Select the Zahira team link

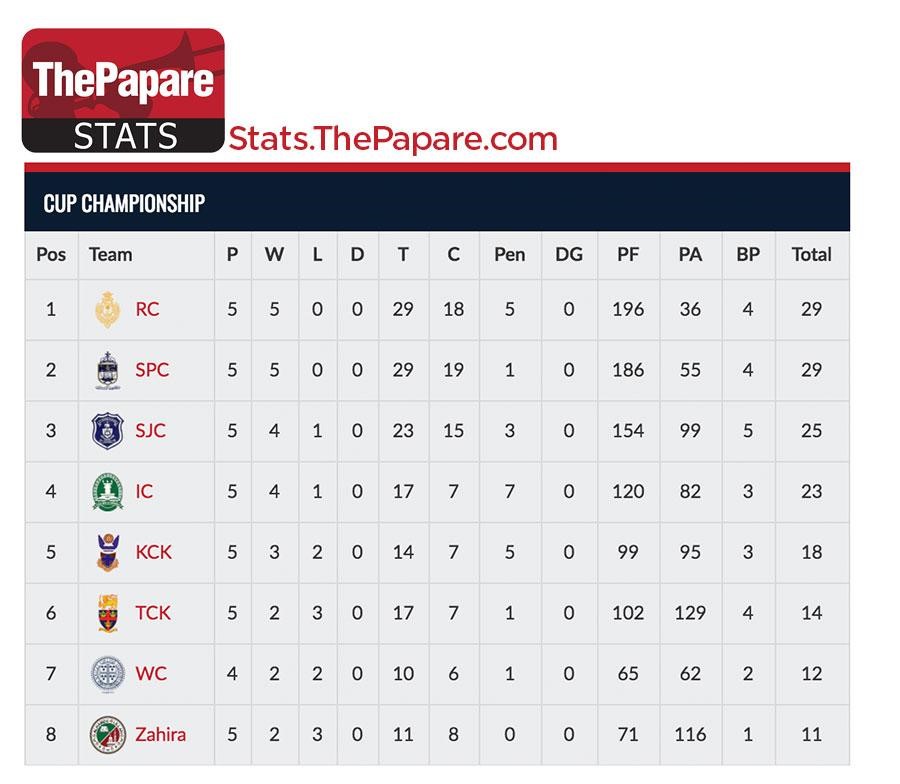tap(160, 735)
